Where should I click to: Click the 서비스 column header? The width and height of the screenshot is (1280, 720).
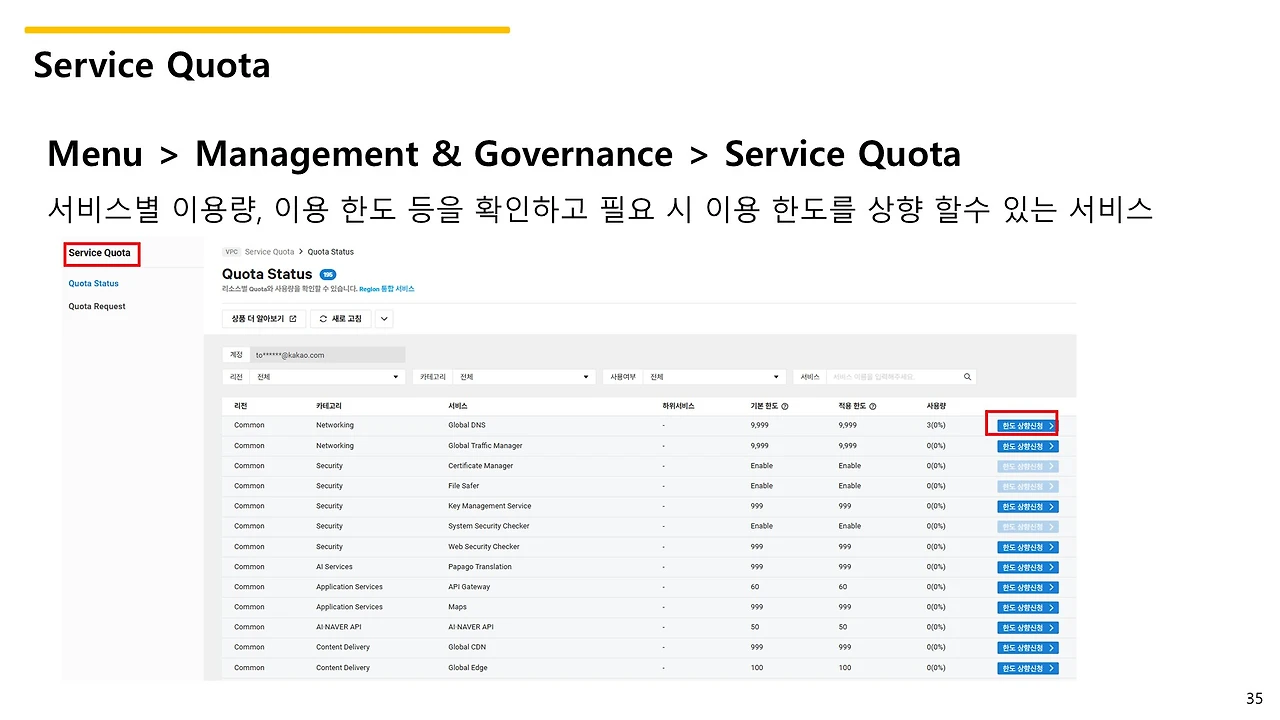[x=458, y=407]
